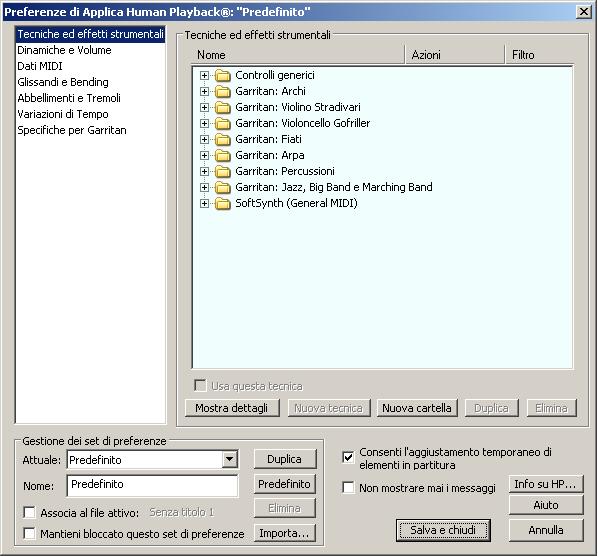598x556 pixels.
Task: Select Tecniche ed effetti strumentali category
Action: click(90, 34)
